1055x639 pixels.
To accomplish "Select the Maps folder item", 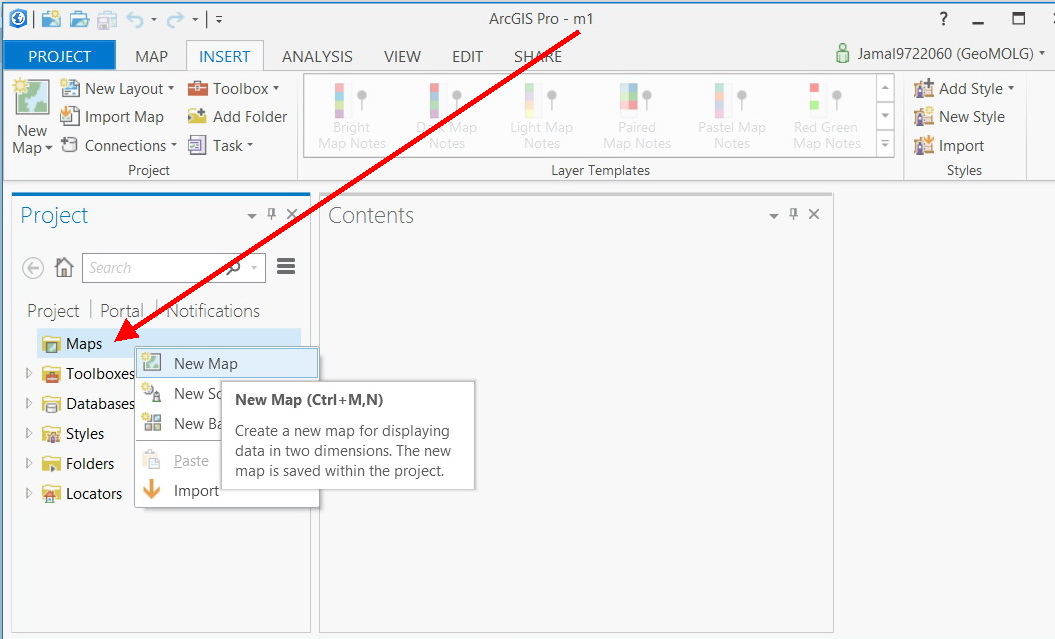I will pyautogui.click(x=168, y=344).
